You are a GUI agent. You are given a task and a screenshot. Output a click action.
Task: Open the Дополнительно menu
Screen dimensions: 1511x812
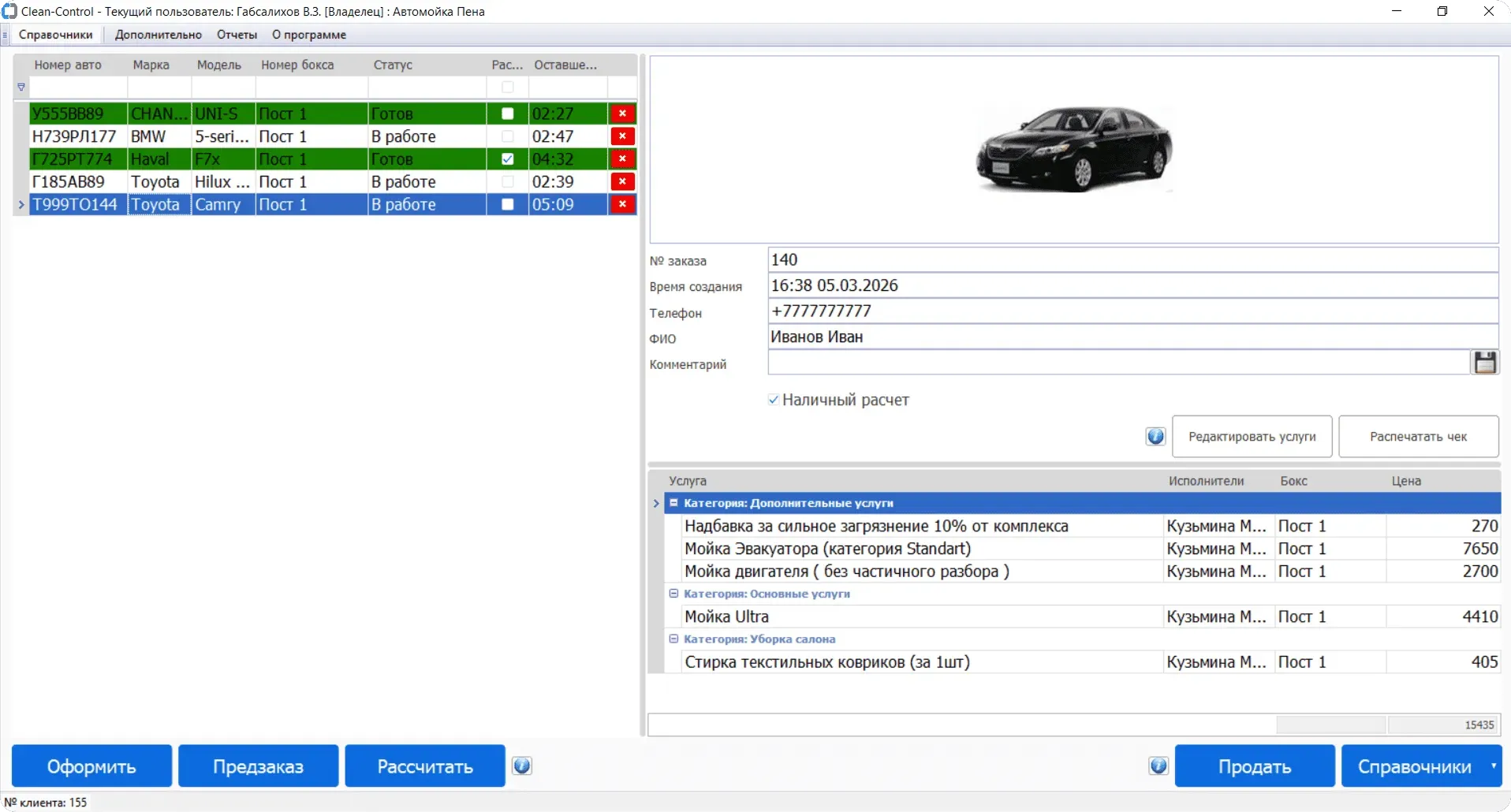tap(158, 35)
